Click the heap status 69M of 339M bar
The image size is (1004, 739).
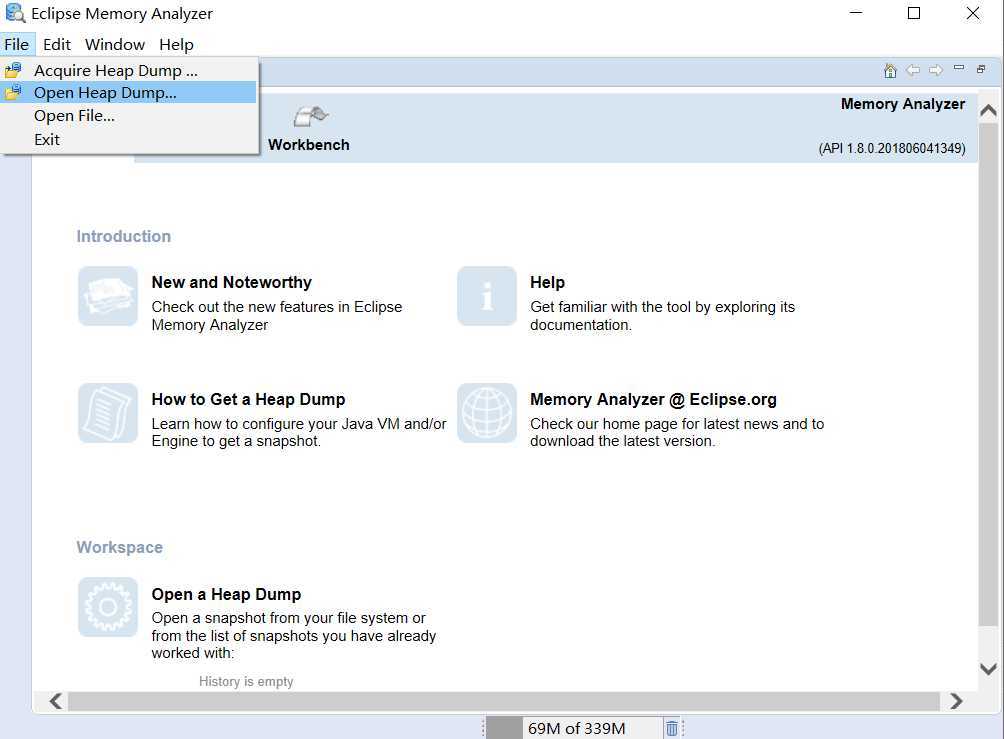[574, 728]
